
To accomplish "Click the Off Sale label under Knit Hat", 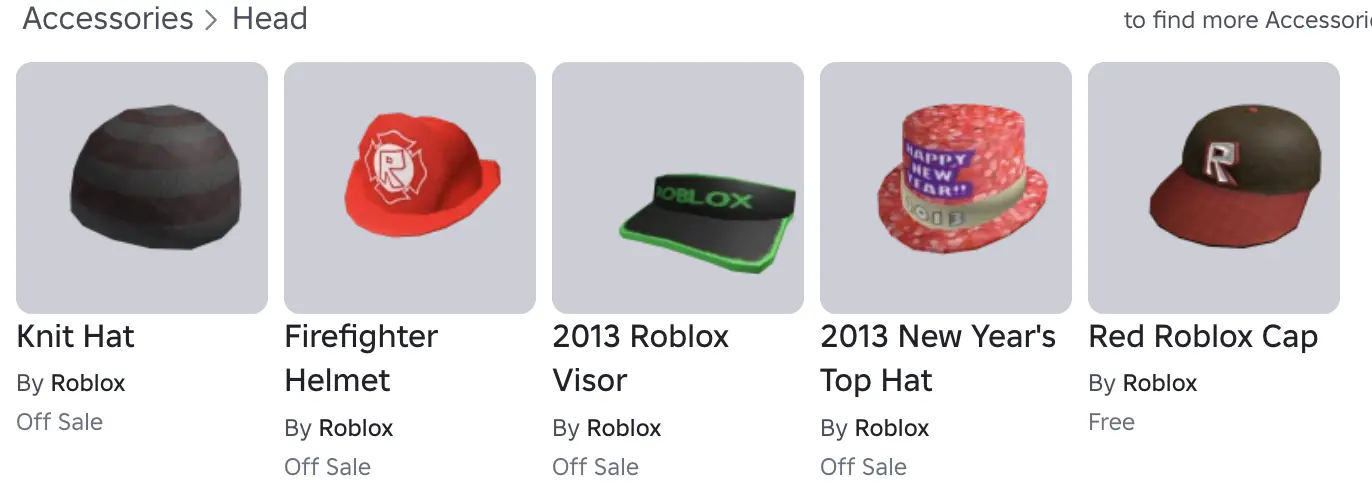I will coord(60,422).
